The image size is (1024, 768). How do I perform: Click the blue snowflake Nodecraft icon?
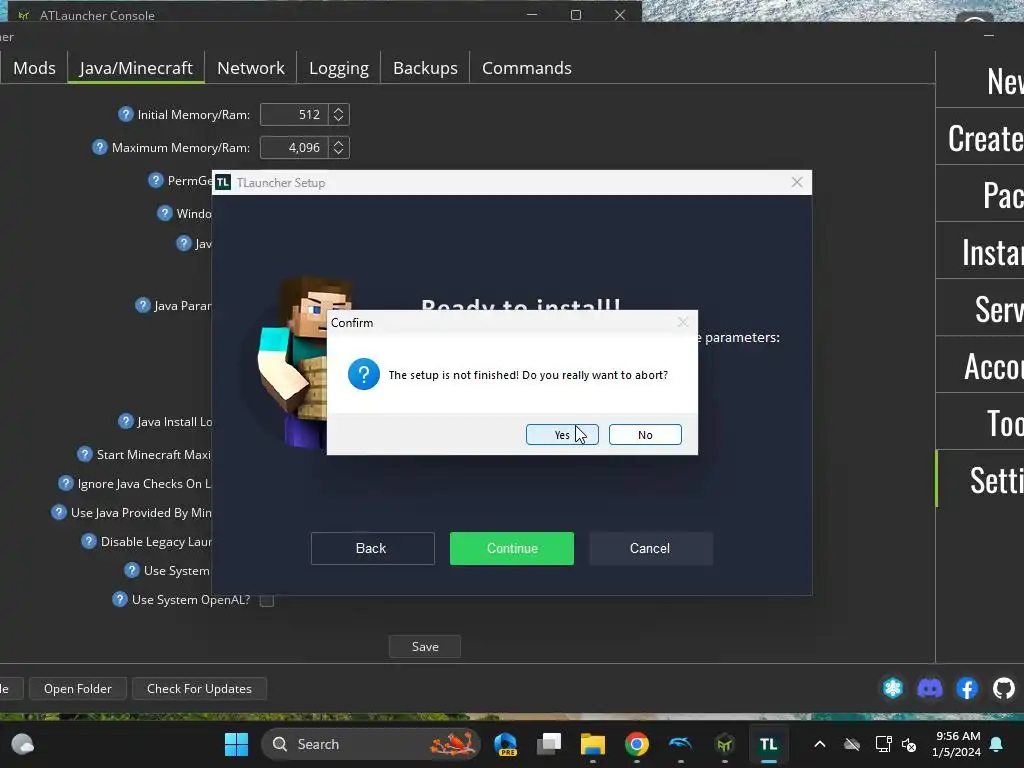coord(893,688)
